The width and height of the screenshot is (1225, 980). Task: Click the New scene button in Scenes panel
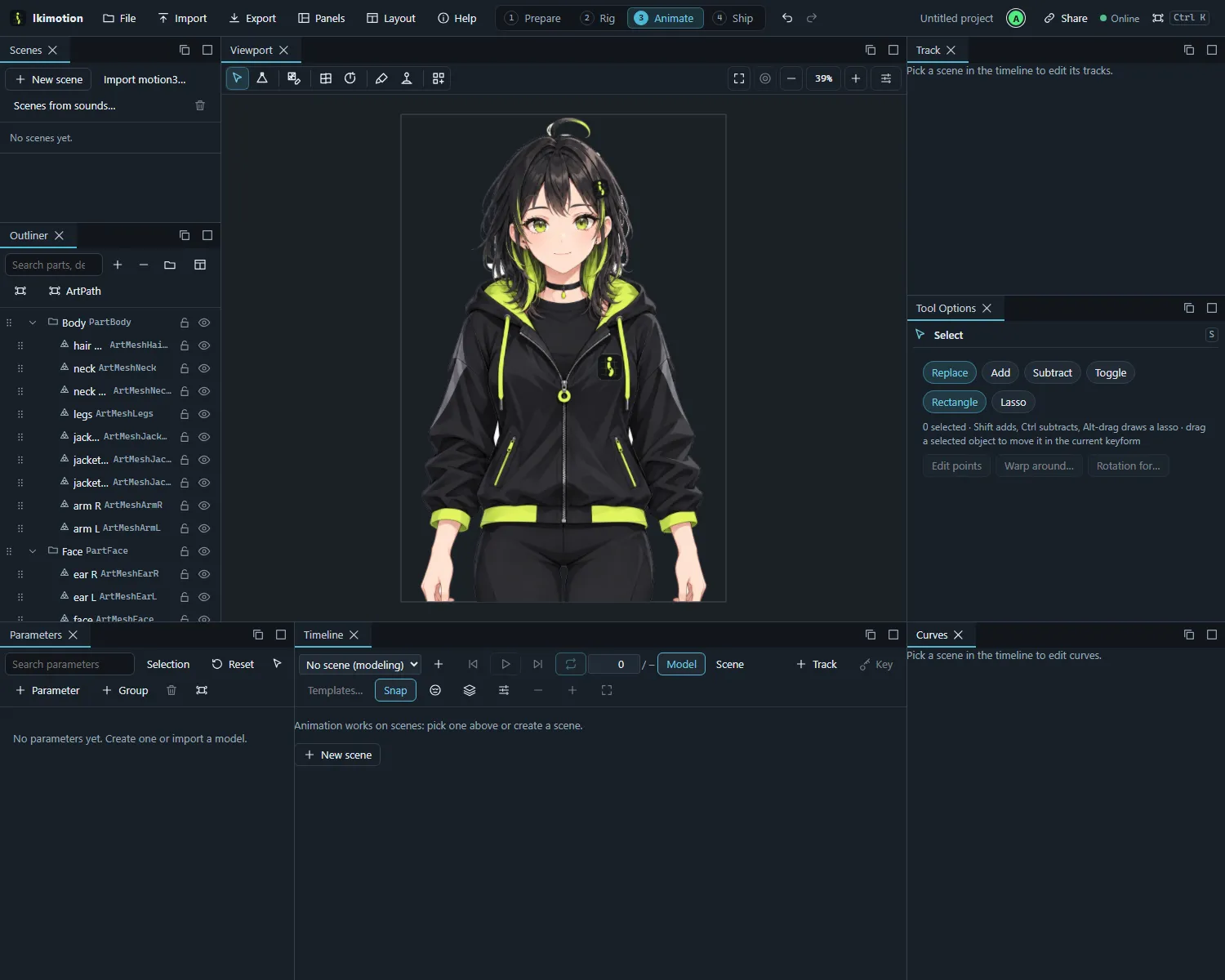(x=48, y=79)
